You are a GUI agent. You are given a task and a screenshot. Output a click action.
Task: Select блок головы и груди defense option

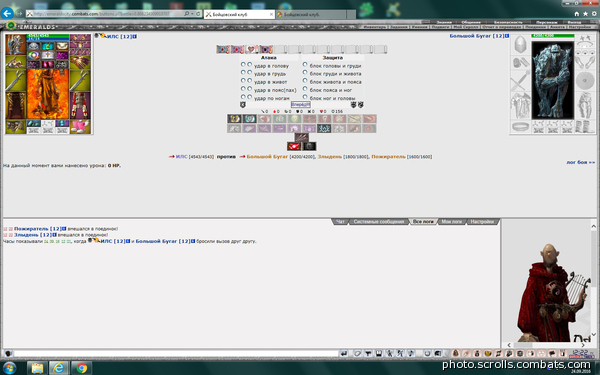pos(305,65)
